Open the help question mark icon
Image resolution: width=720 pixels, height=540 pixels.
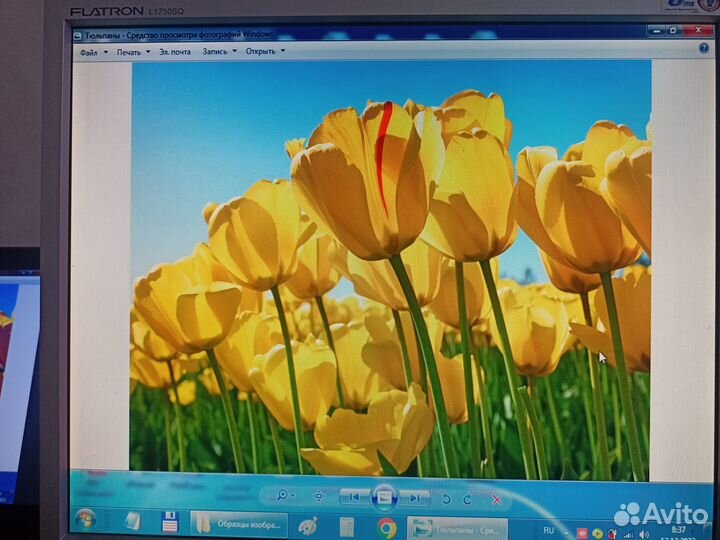tap(703, 48)
